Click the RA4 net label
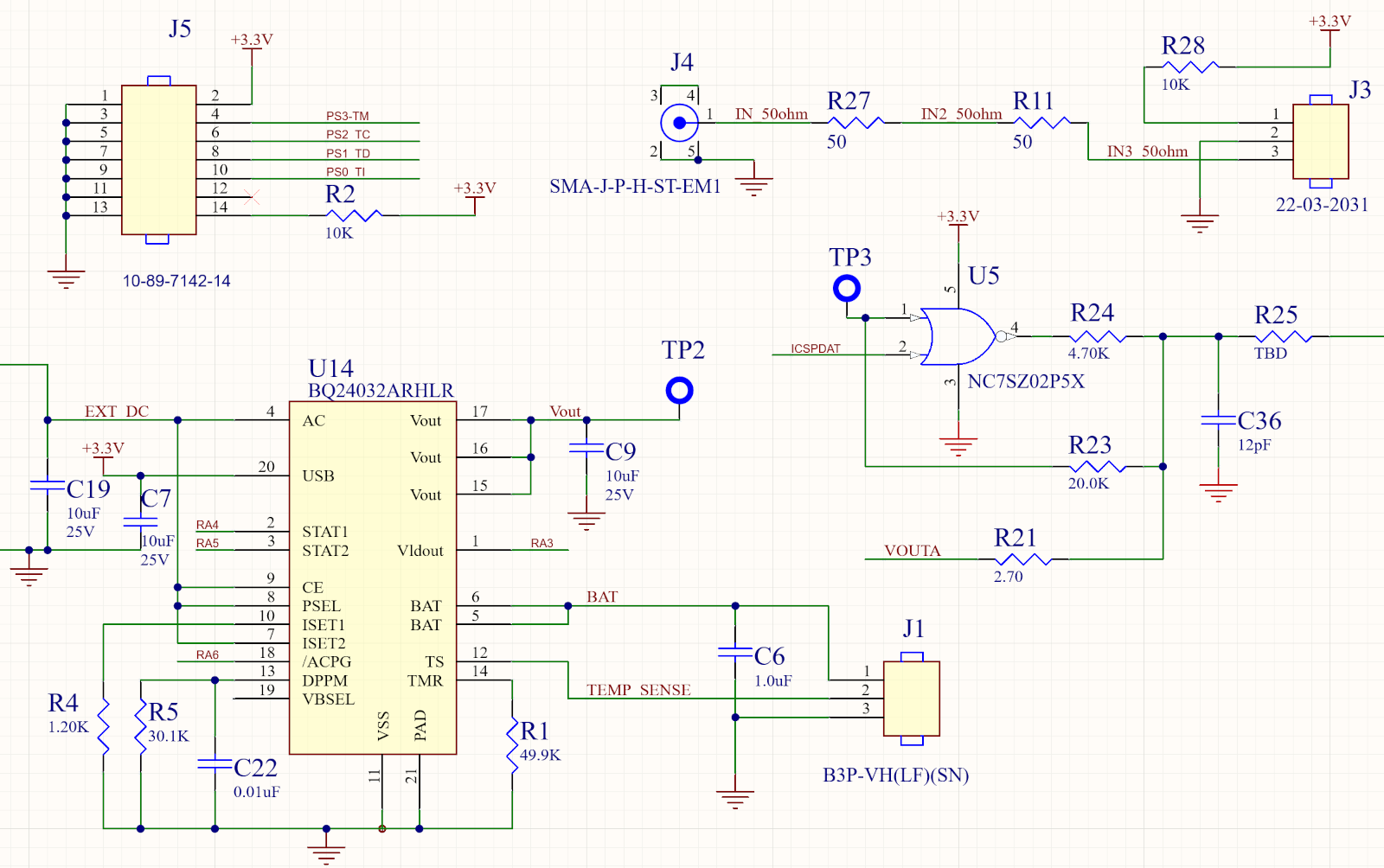This screenshot has height=868, width=1384. coord(208,525)
